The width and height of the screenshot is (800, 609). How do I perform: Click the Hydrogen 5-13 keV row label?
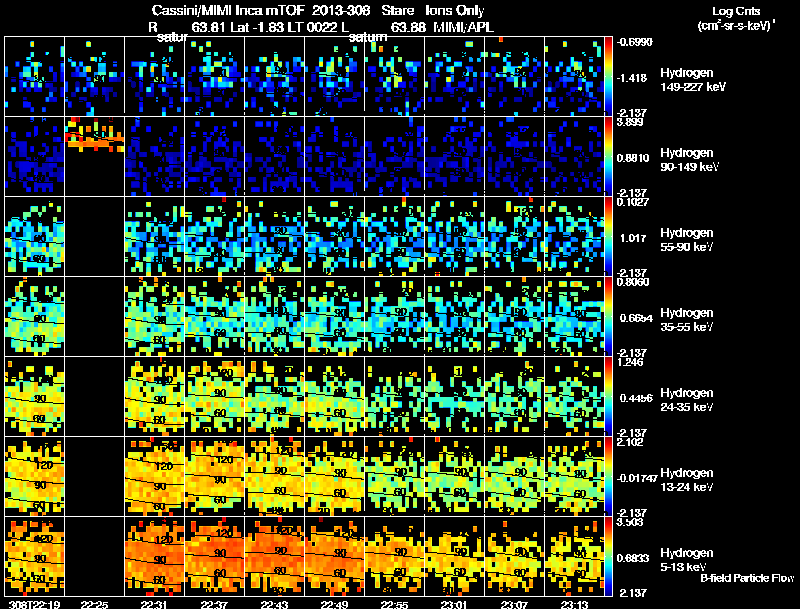click(687, 560)
